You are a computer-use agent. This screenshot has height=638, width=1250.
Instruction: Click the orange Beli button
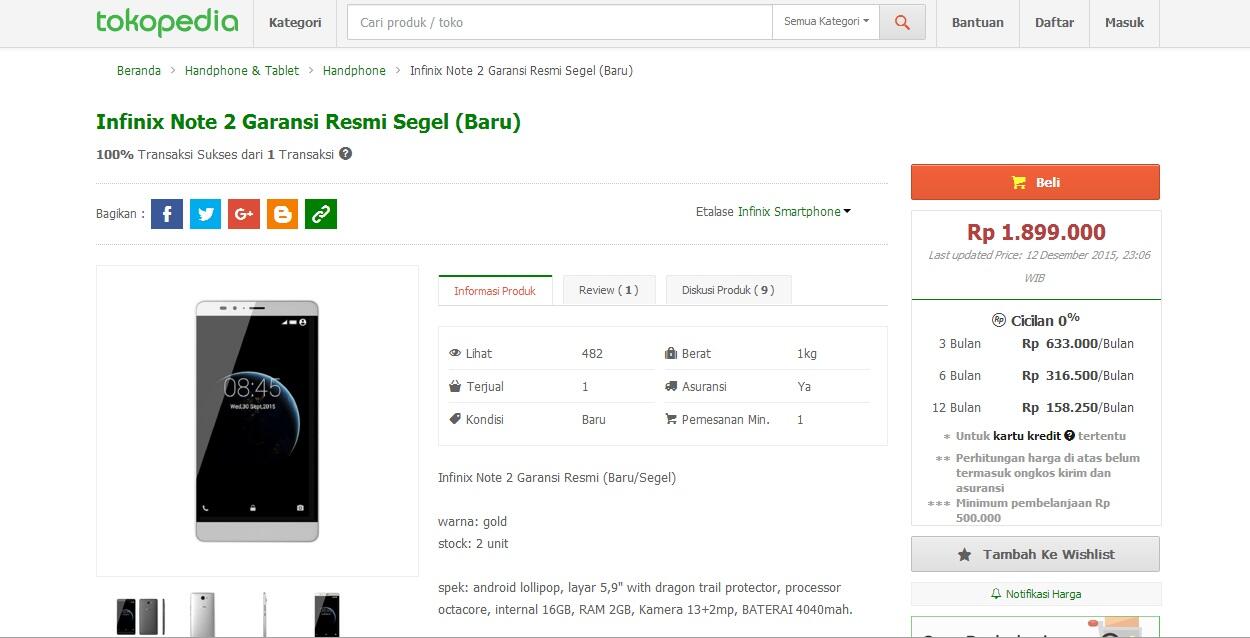[1035, 182]
